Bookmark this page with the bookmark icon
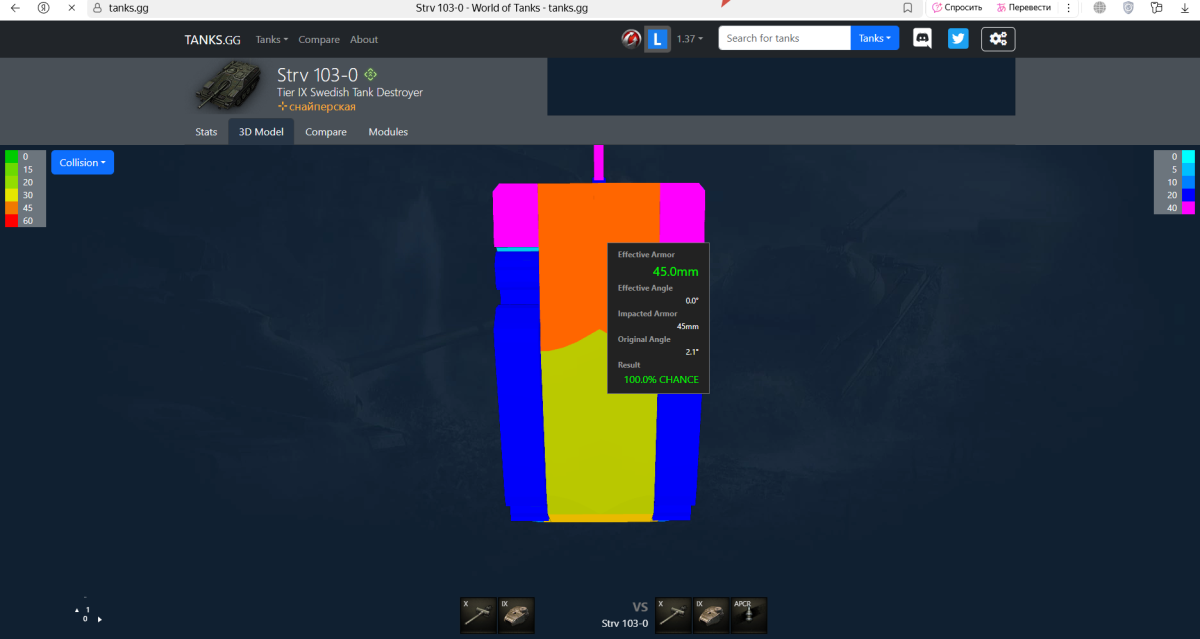 [907, 7]
